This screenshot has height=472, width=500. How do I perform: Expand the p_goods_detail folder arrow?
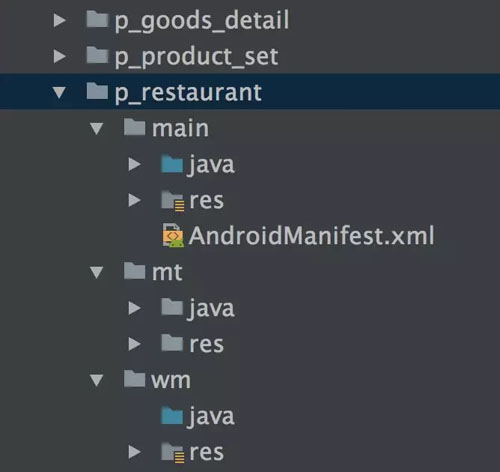tap(60, 20)
